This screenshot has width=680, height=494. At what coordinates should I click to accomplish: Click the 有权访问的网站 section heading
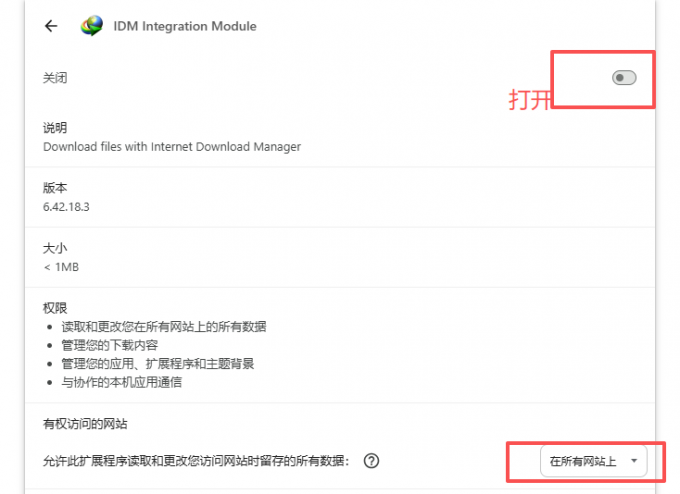click(85, 424)
